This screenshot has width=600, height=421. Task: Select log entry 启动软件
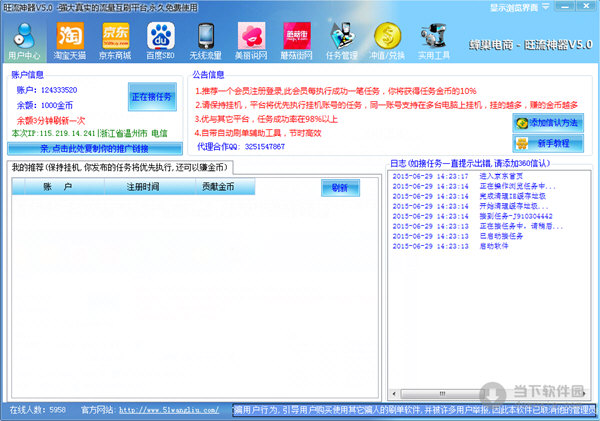tap(450, 246)
